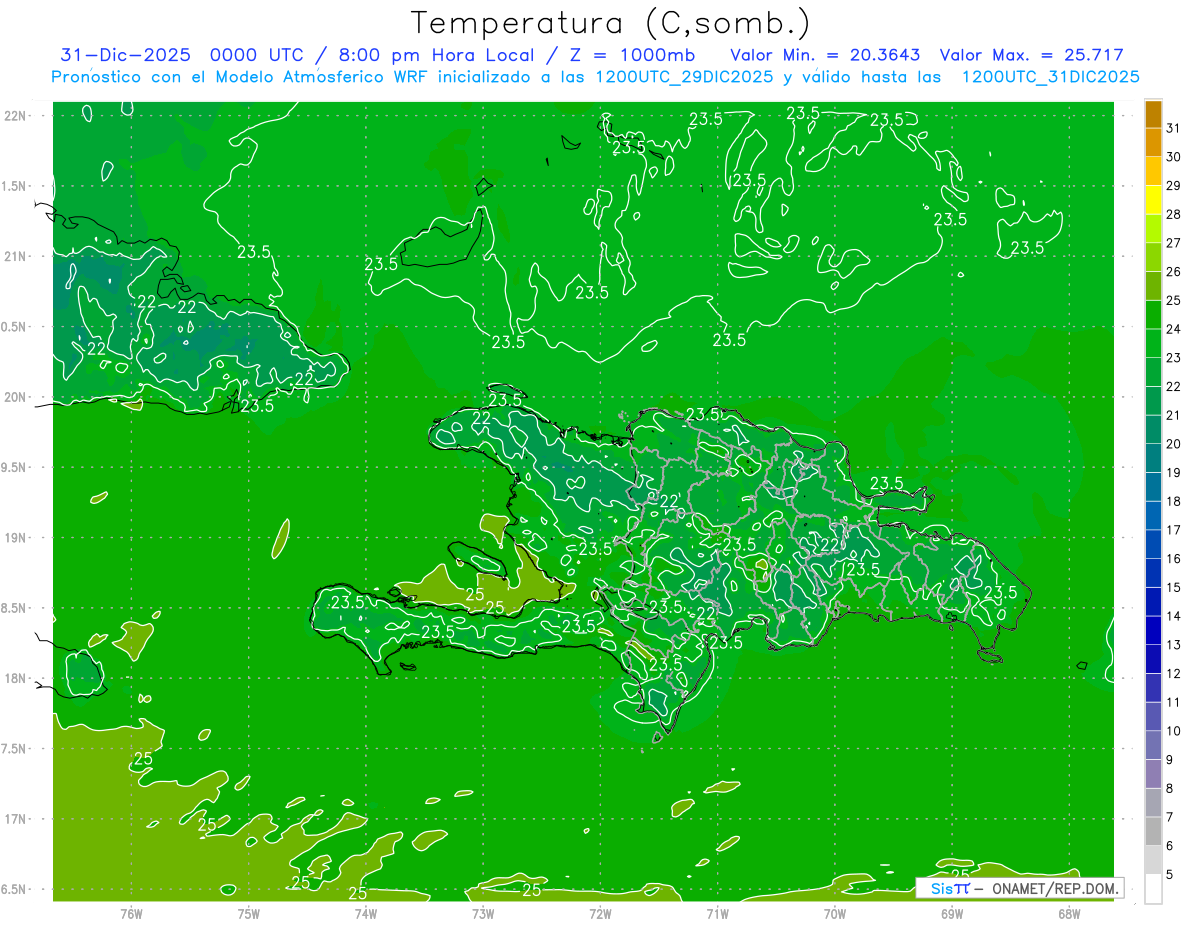The width and height of the screenshot is (1200, 927).
Task: Click the gray swatch between 6 and 7 on legend
Action: coord(1153,831)
